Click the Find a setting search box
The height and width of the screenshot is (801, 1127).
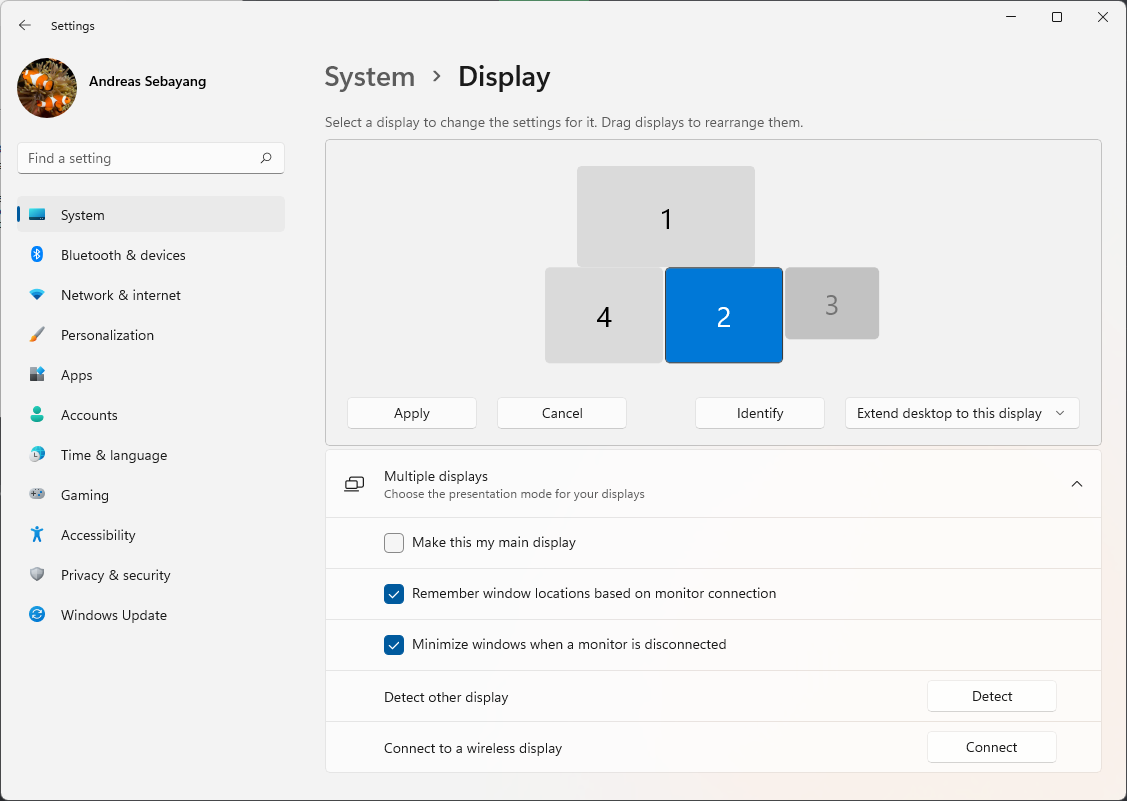pos(140,158)
